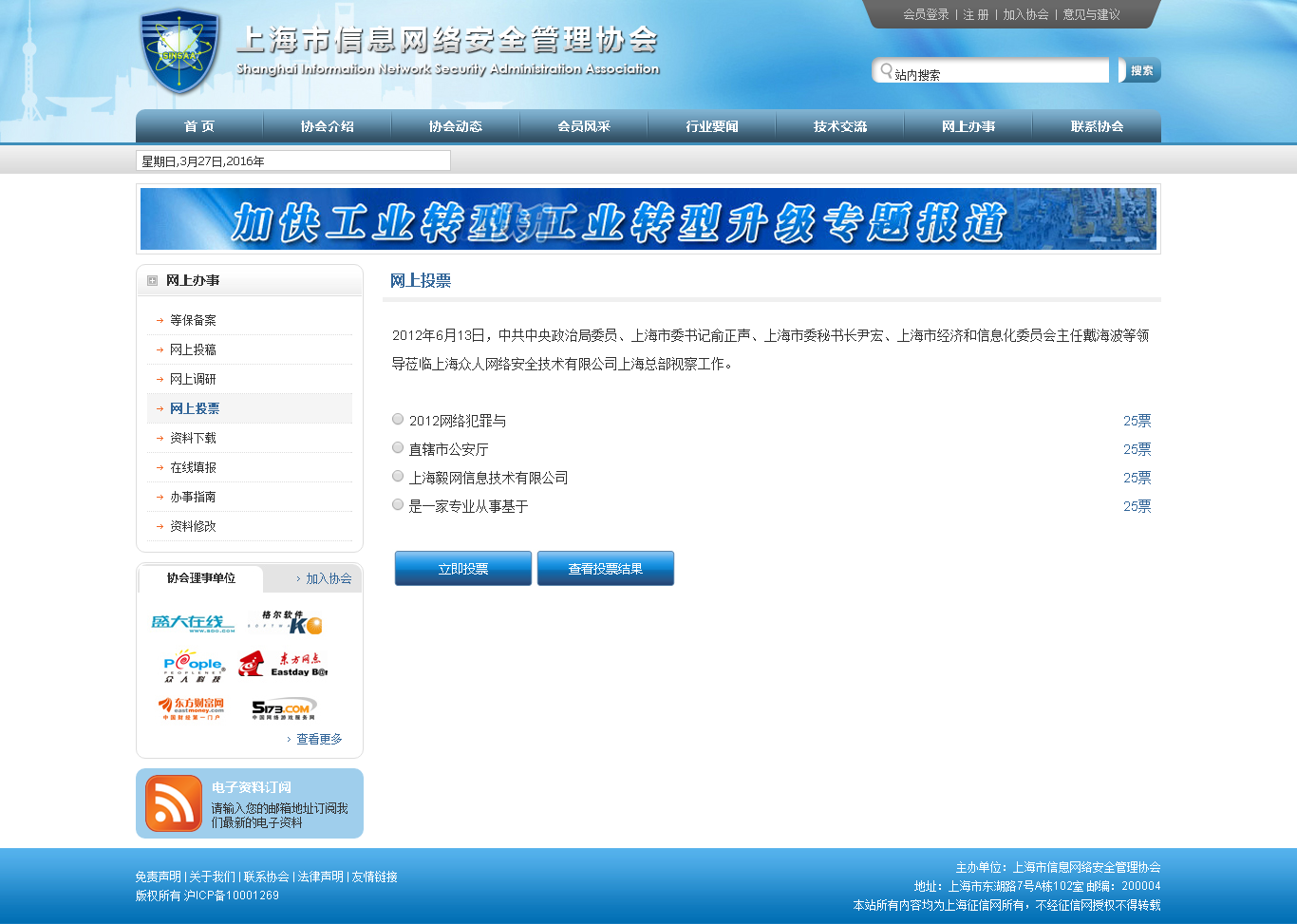Open the 协会介绍 navigation menu
The width and height of the screenshot is (1297, 924).
(327, 126)
